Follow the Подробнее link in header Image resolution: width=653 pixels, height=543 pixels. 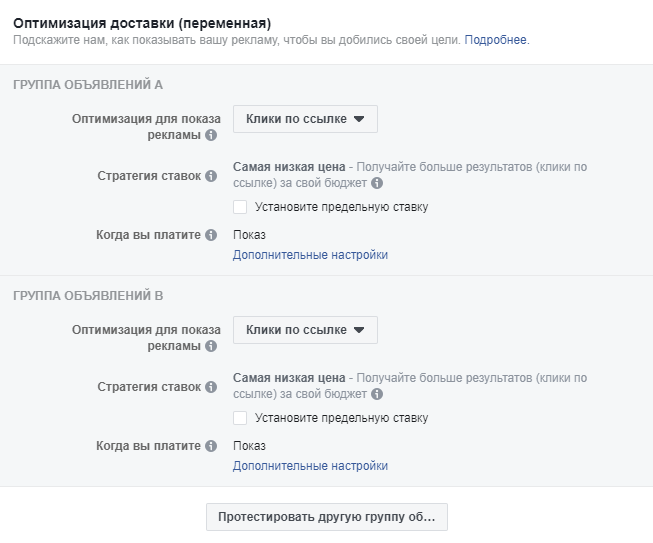[496, 40]
